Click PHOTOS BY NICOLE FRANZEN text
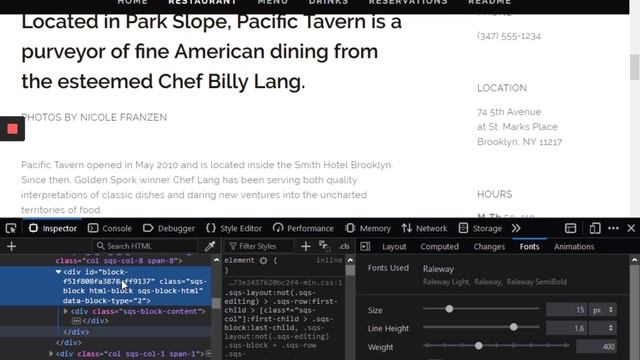The height and width of the screenshot is (360, 640). tap(94, 118)
